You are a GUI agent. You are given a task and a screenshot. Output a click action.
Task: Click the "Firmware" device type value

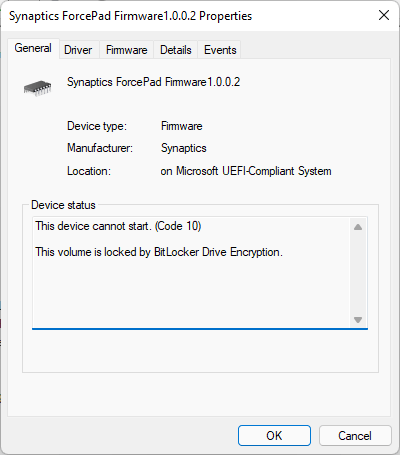click(182, 126)
